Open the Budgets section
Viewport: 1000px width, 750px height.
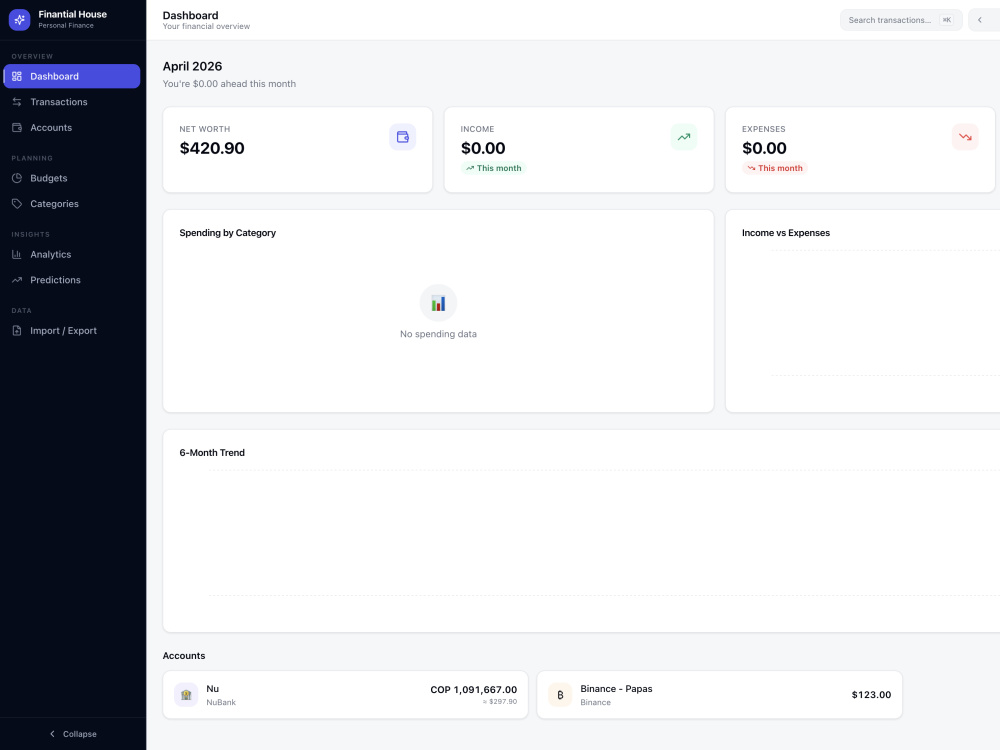(x=71, y=178)
